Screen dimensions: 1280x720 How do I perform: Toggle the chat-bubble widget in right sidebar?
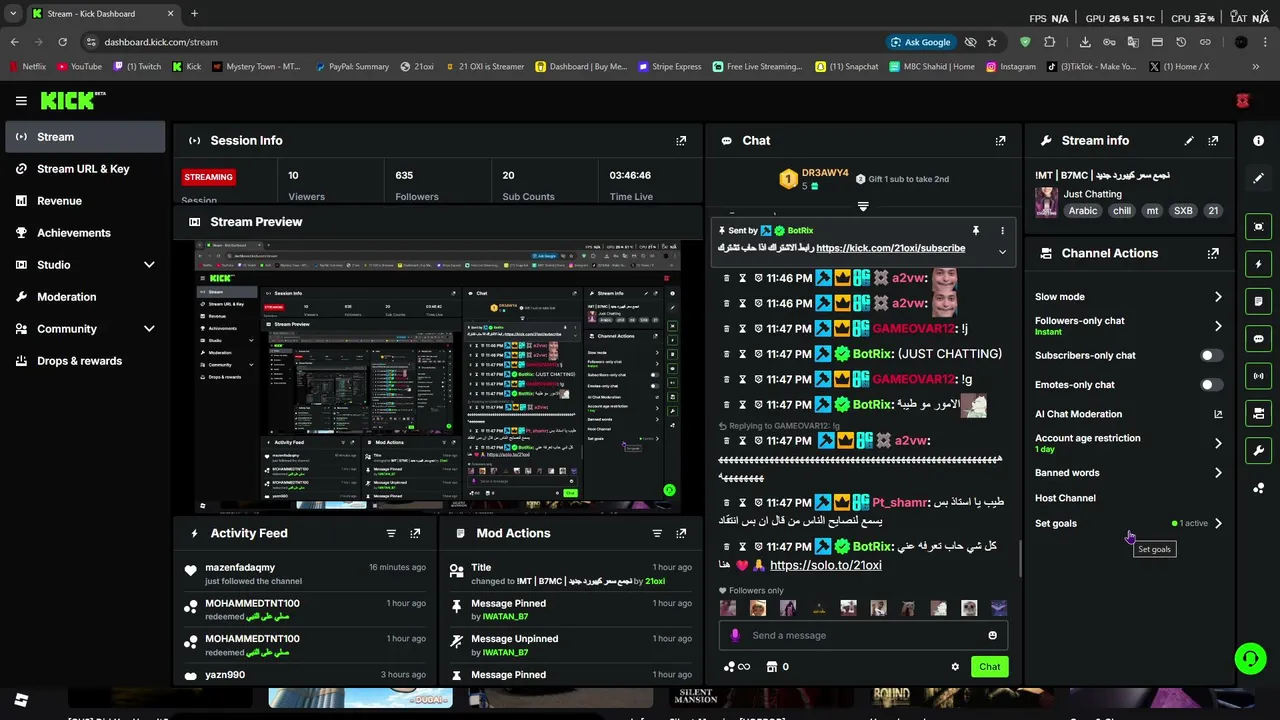(1259, 339)
